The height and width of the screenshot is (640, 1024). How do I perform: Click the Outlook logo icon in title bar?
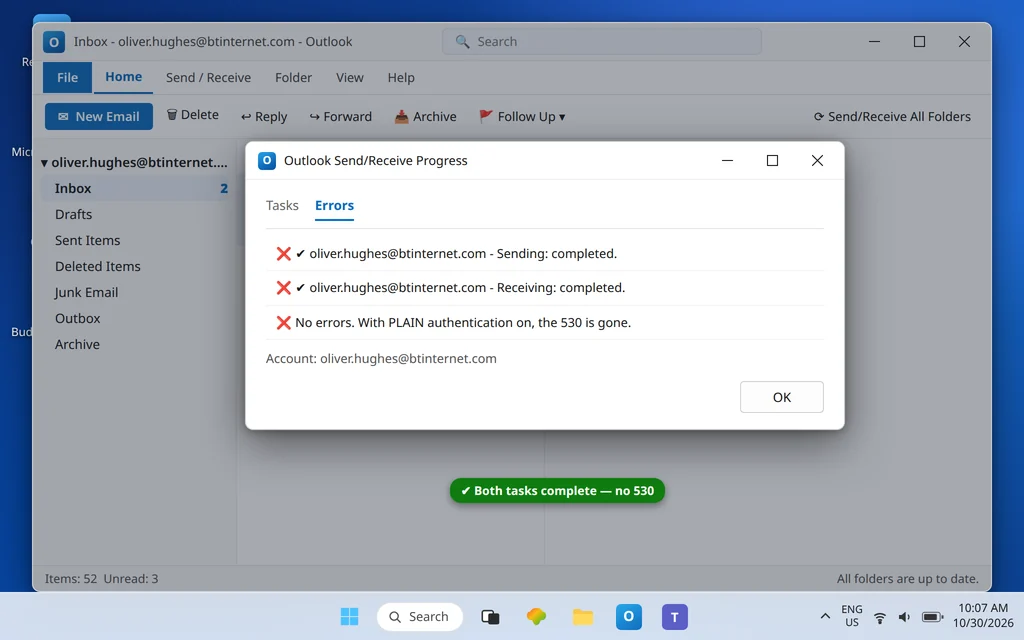pos(54,42)
